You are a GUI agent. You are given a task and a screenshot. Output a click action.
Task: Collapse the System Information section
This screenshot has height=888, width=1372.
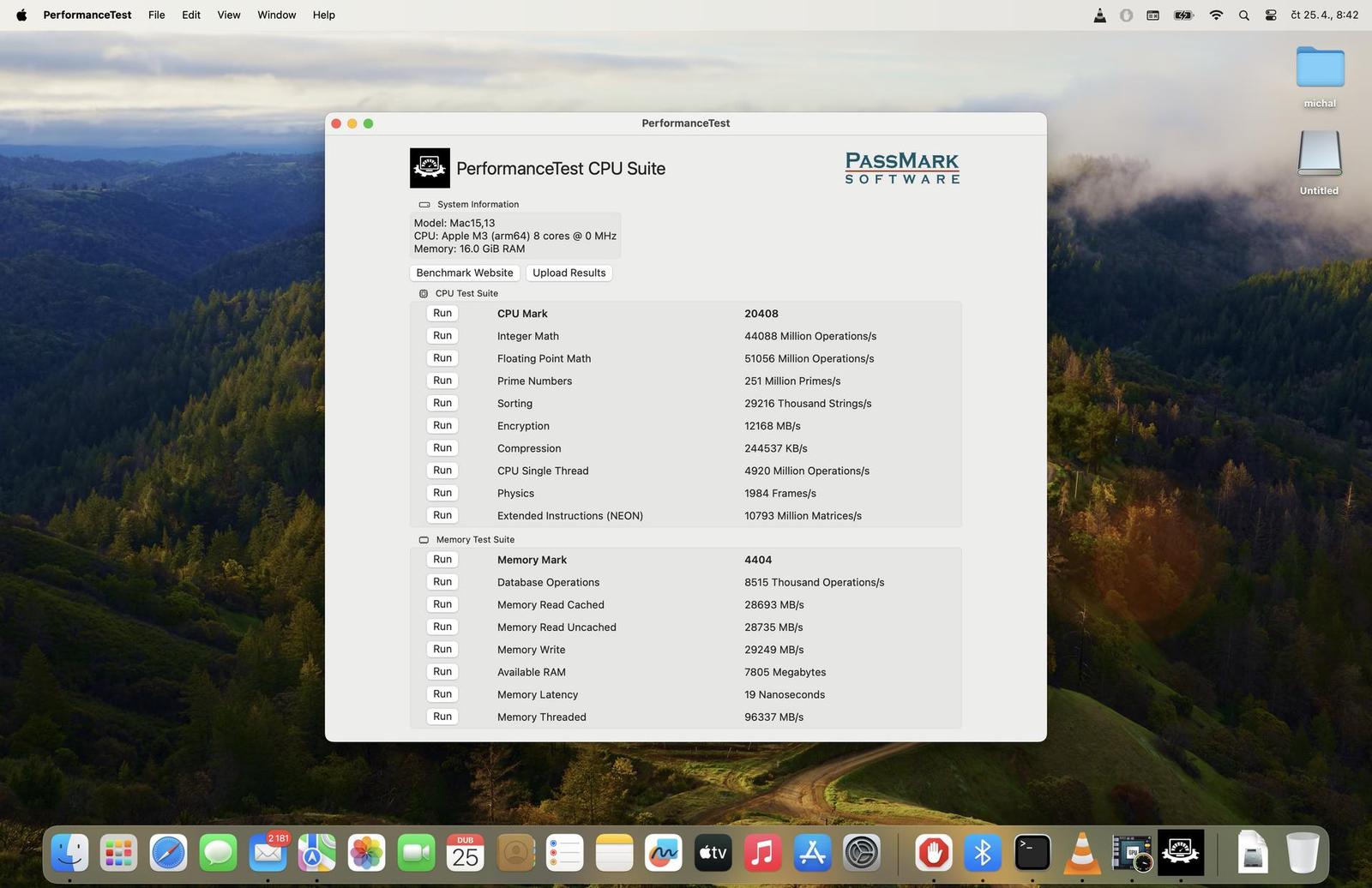[424, 204]
